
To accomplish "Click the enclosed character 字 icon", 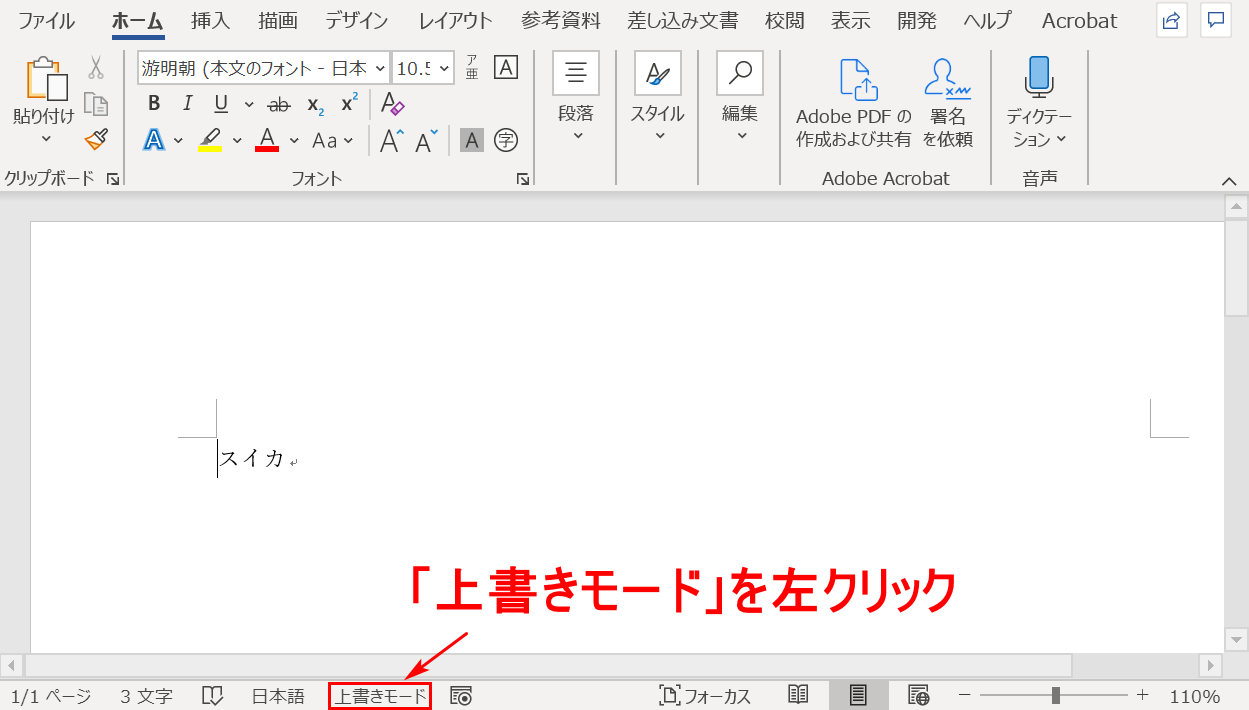I will click(x=506, y=141).
